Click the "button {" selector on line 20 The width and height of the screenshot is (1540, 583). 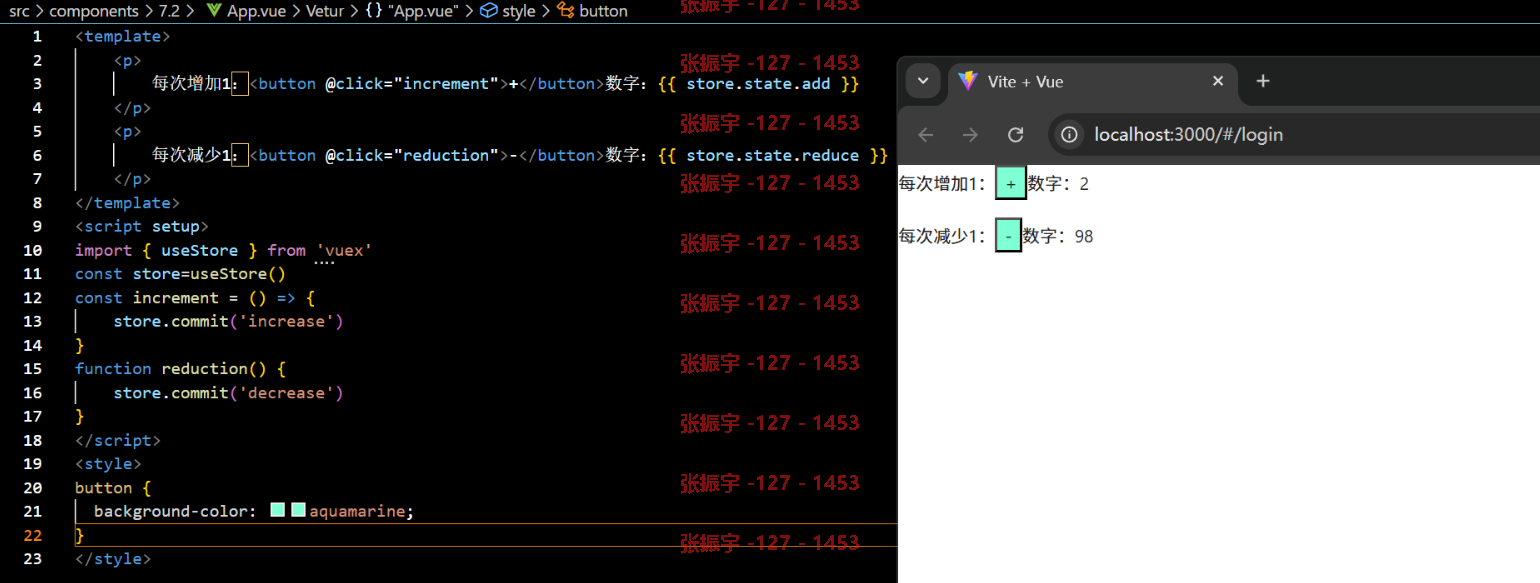113,488
